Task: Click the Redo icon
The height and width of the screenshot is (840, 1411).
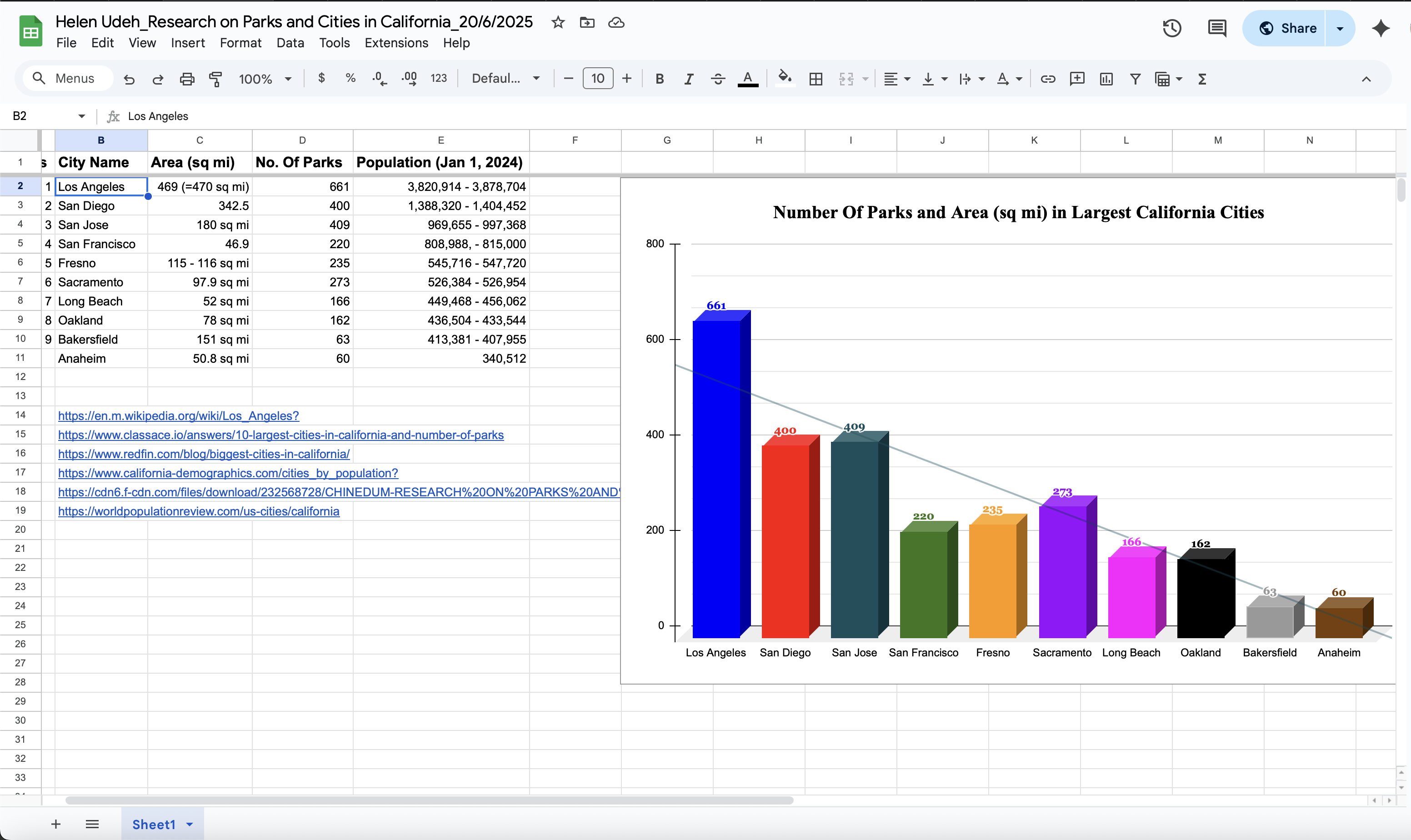Action: (158, 79)
